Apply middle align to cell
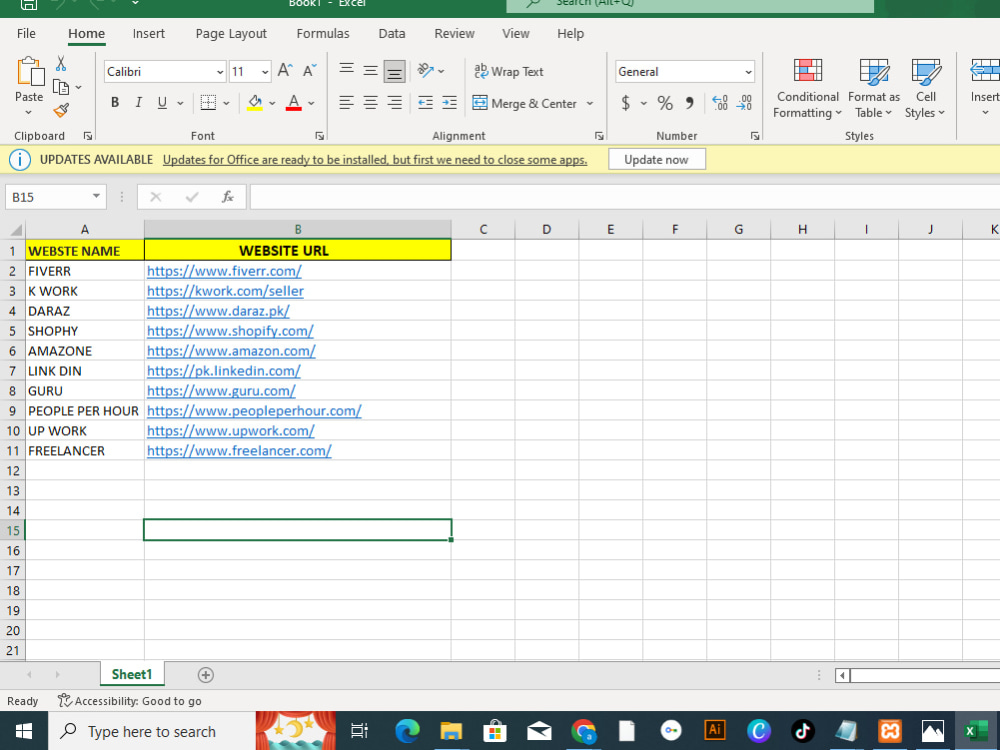The image size is (1000, 750). tap(370, 71)
